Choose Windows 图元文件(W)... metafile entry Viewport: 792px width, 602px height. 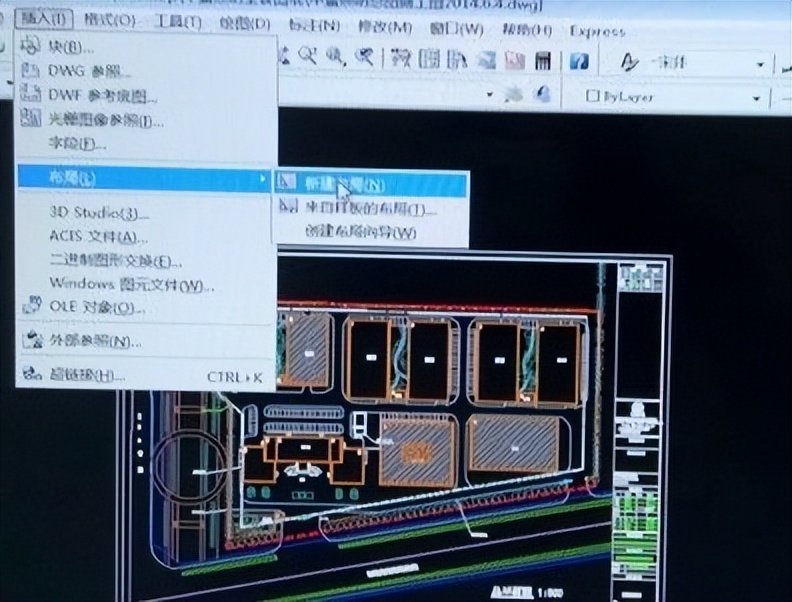click(x=146, y=284)
